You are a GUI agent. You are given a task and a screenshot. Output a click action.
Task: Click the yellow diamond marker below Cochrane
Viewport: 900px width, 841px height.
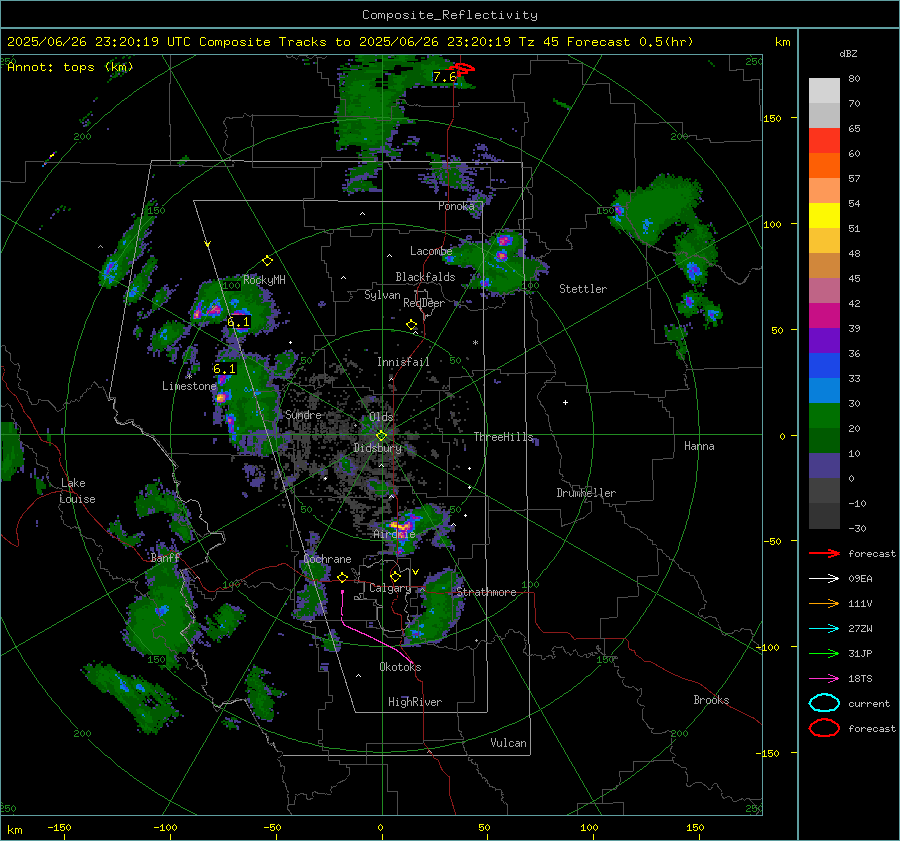click(343, 578)
